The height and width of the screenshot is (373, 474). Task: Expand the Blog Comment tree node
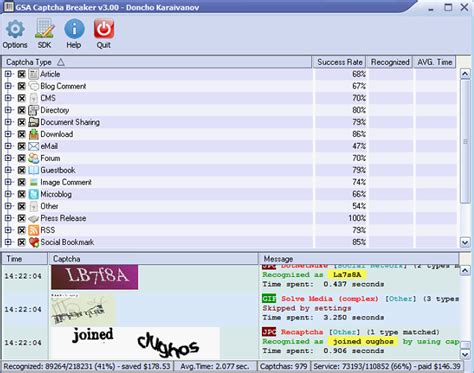[x=8, y=86]
